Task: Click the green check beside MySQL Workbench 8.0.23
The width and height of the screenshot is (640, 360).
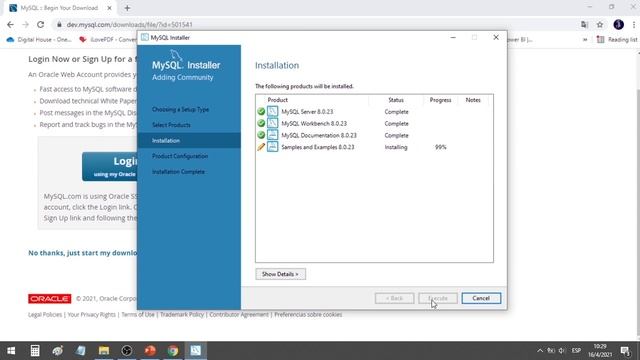Action: coord(261,123)
